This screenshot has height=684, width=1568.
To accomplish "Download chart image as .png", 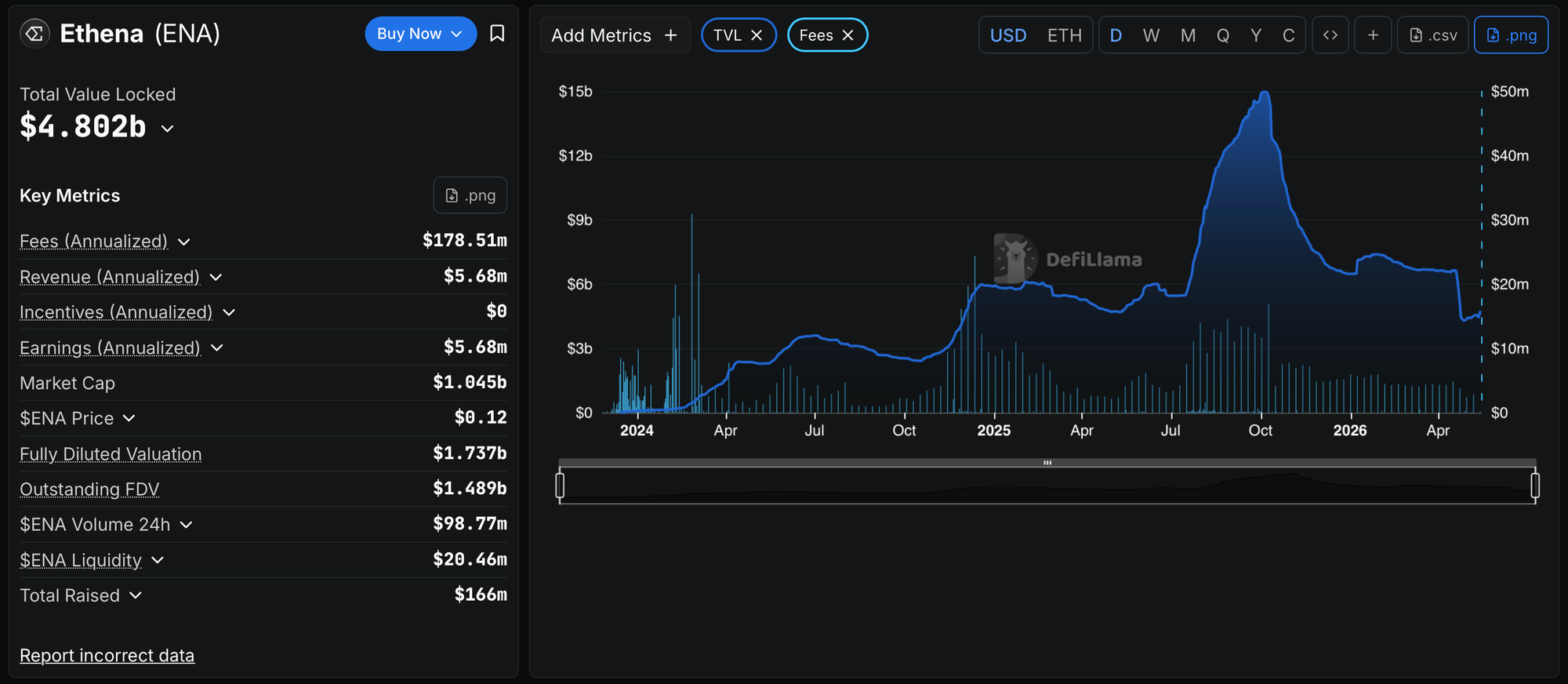I will pos(1511,35).
